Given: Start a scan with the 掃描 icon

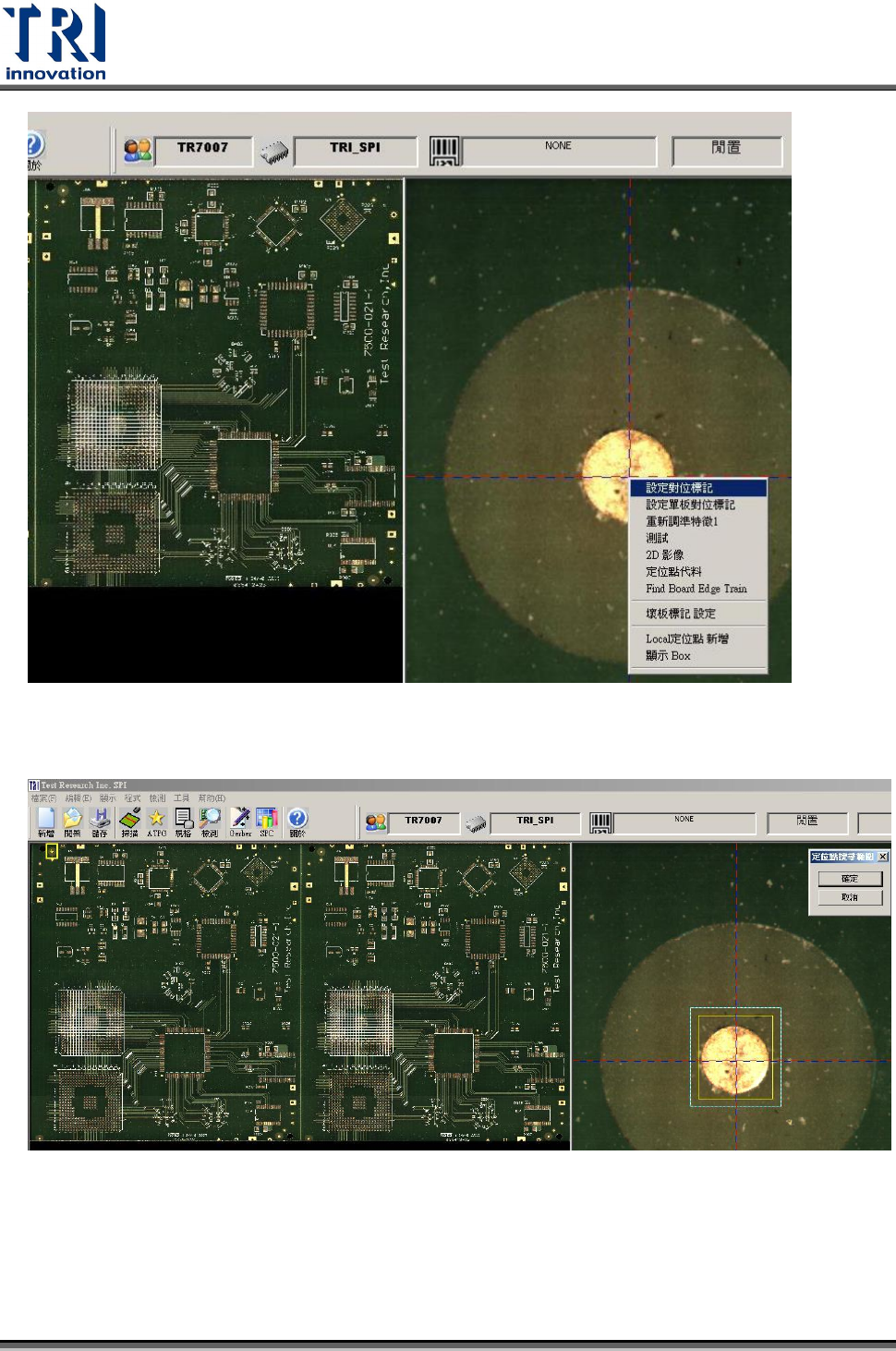Looking at the screenshot, I should (129, 821).
